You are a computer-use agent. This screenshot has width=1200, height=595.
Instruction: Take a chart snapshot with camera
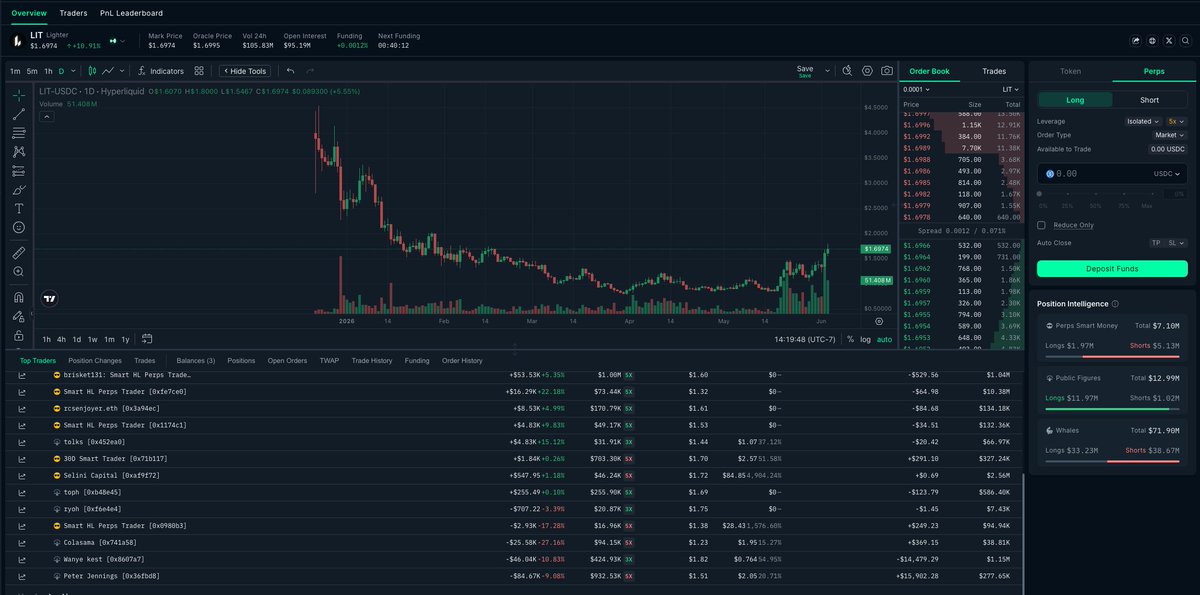(x=887, y=71)
